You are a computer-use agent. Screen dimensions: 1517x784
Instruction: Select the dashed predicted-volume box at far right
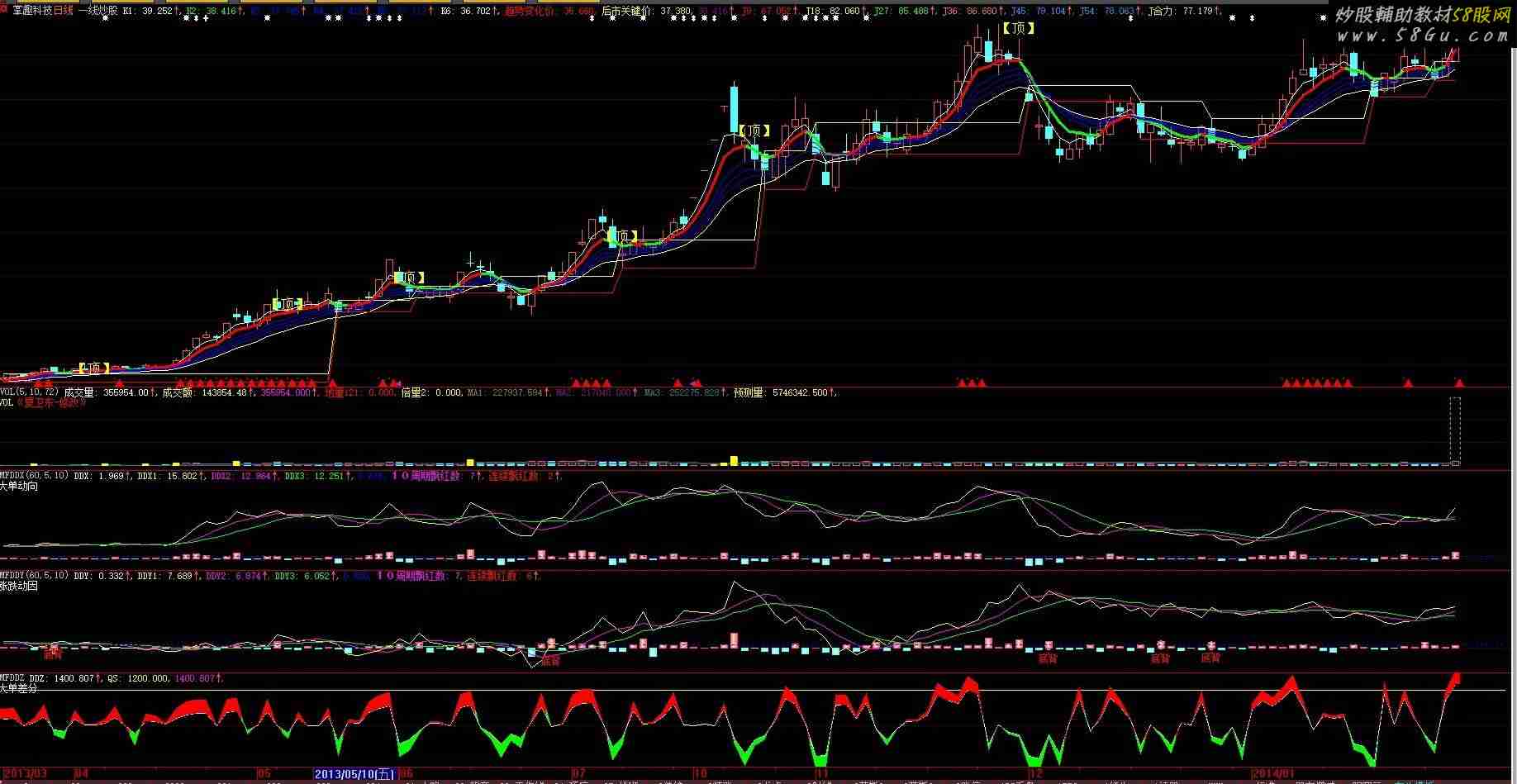pos(1455,430)
